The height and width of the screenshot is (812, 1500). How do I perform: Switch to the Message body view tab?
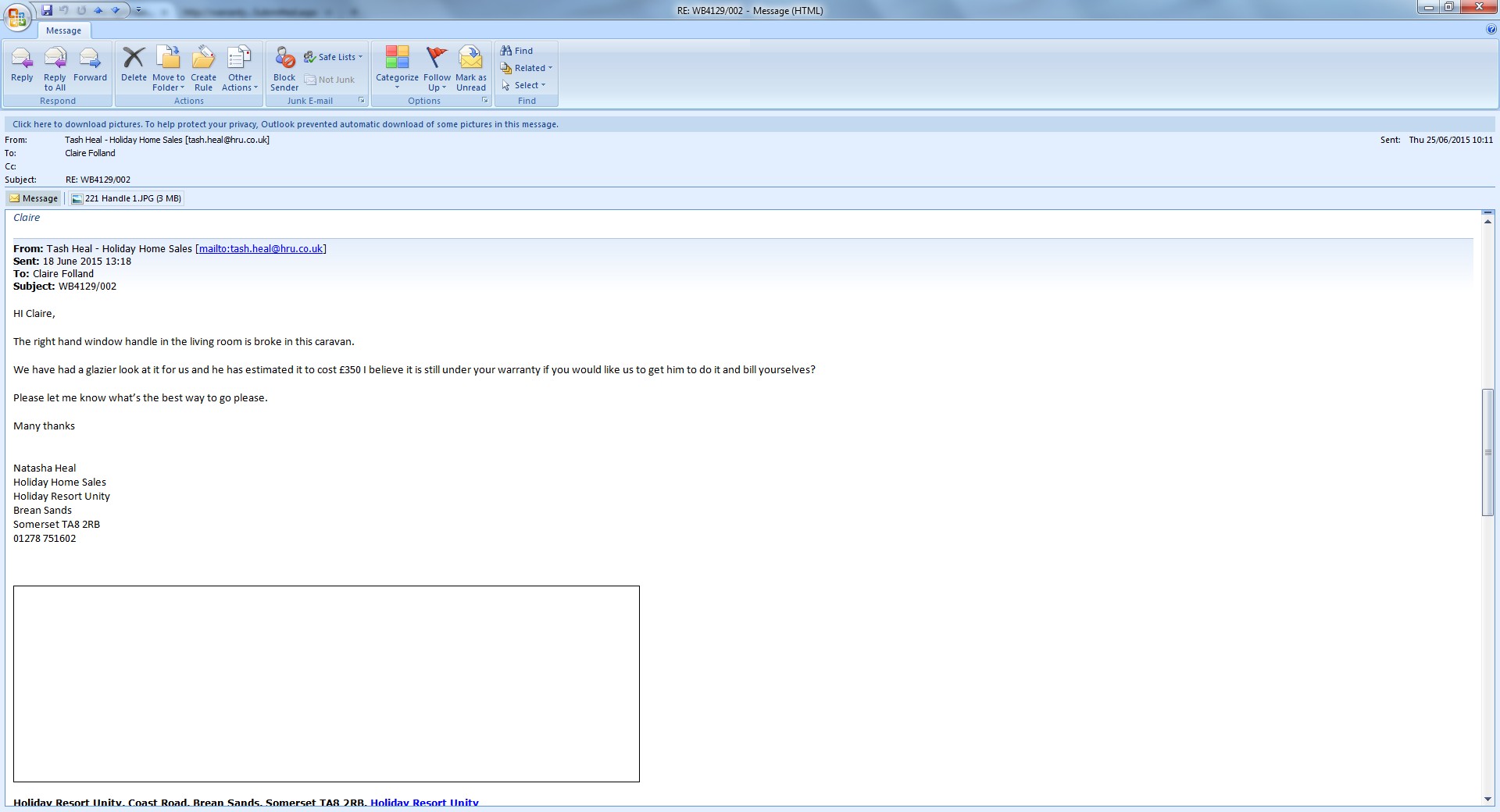coord(34,198)
